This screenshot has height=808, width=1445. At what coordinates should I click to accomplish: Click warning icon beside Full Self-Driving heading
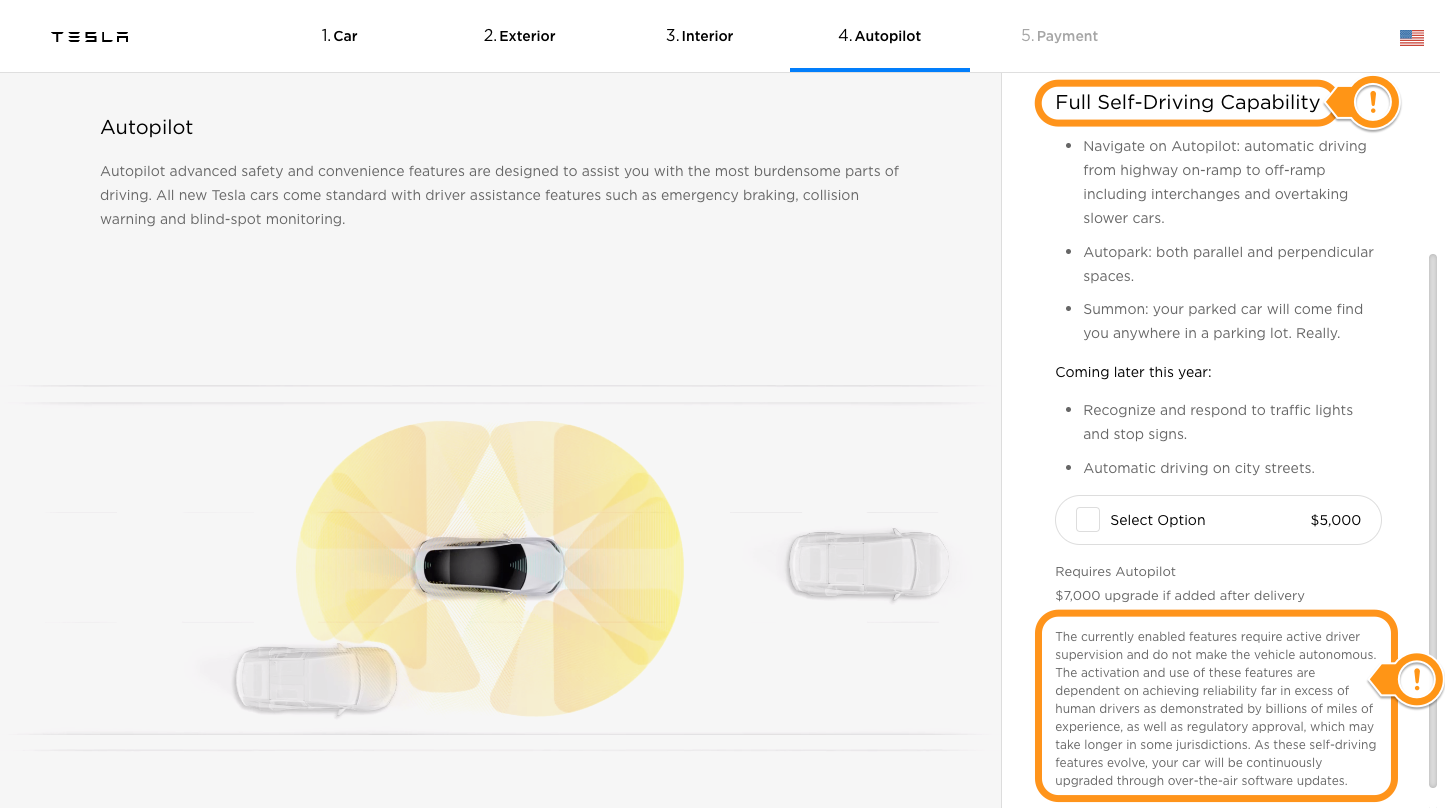[1373, 102]
